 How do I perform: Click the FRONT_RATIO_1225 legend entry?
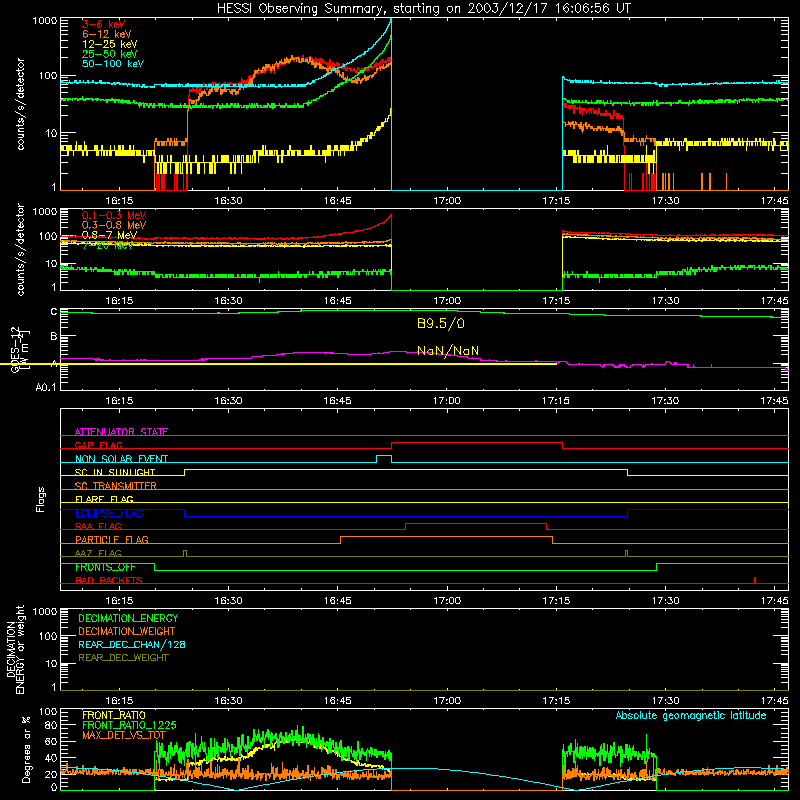(x=129, y=725)
